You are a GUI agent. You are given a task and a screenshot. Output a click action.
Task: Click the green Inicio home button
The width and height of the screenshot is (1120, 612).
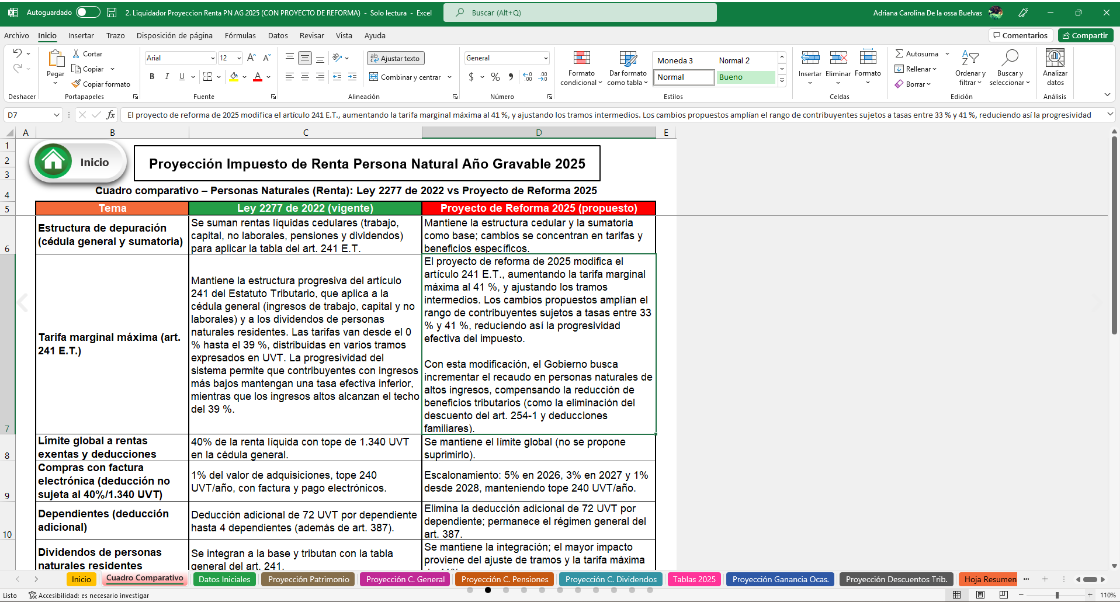pos(77,161)
